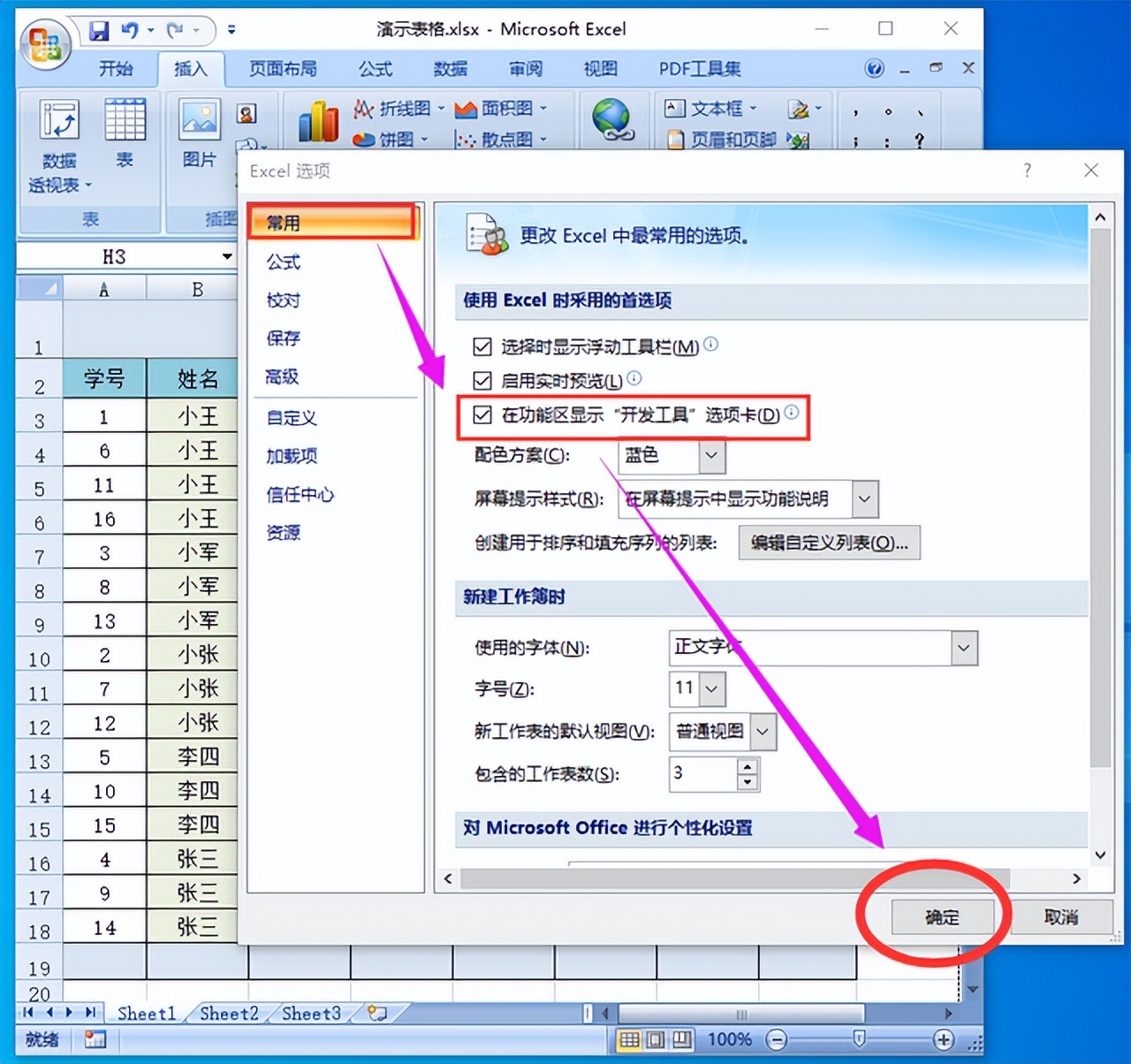
Task: Insert an area chart (面积图)
Action: coord(501,109)
